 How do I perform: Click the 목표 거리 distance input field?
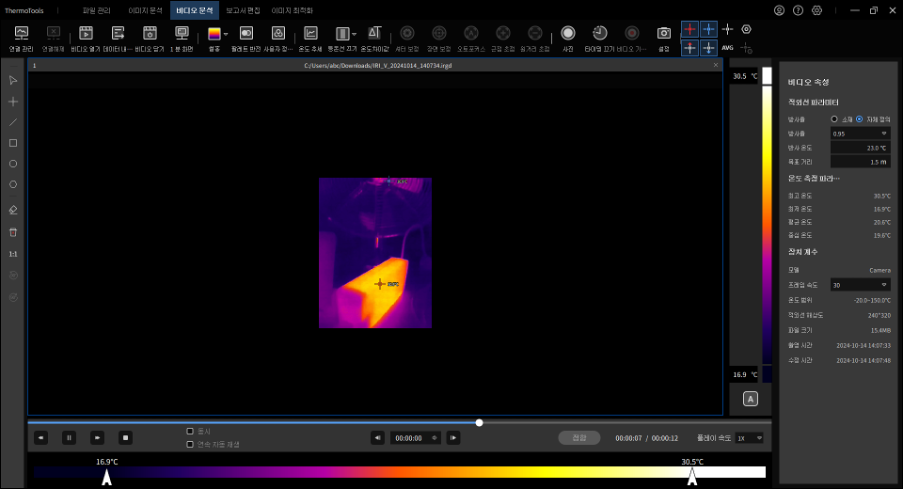[x=860, y=161]
